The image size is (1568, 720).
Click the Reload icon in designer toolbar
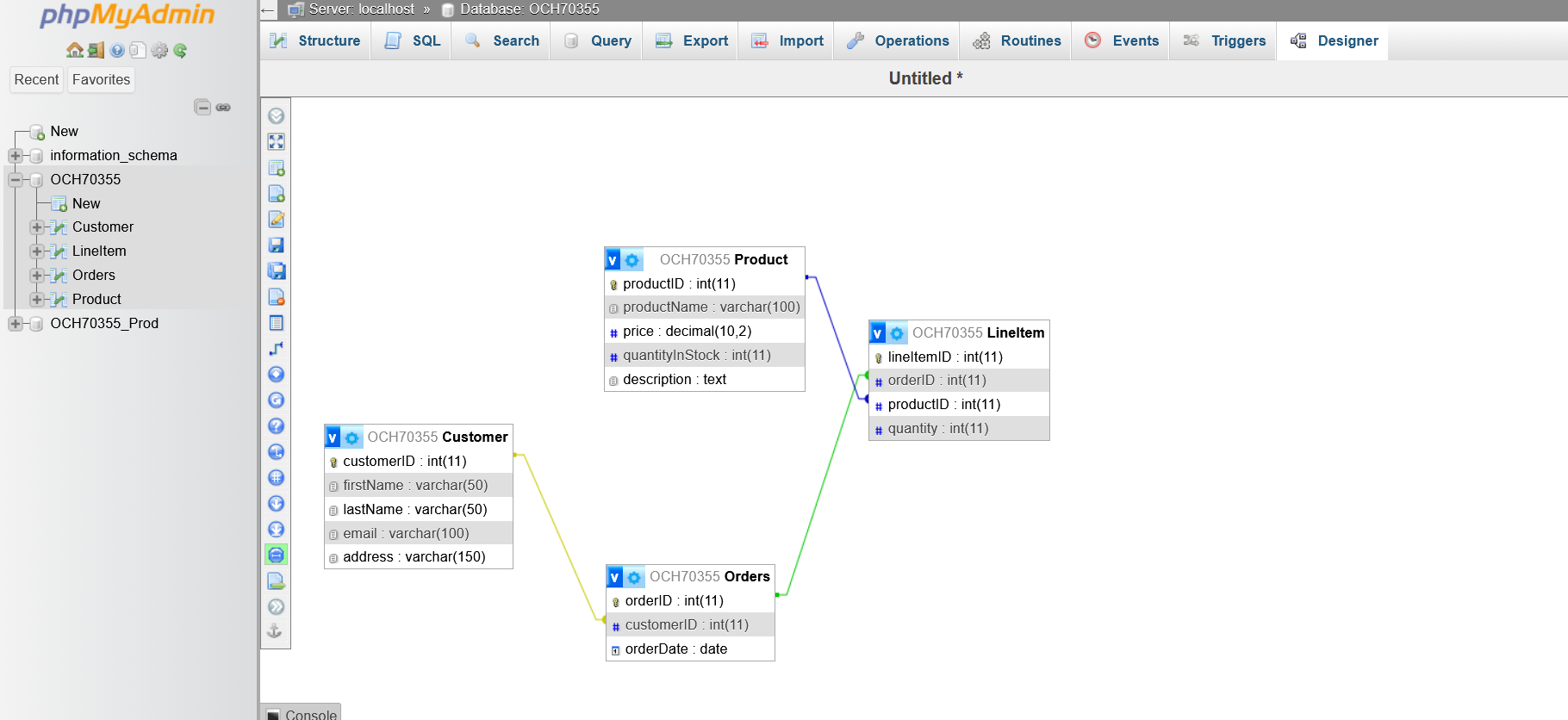tap(276, 400)
